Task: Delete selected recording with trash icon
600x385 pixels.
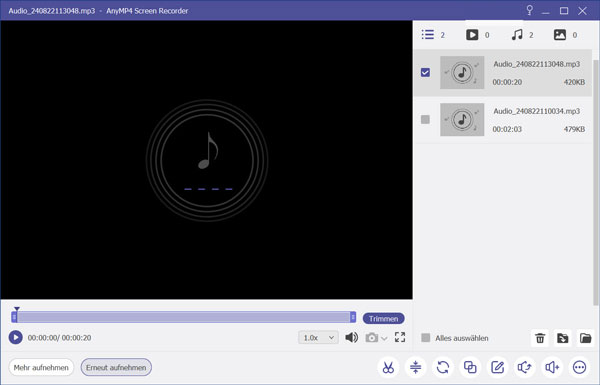Action: (x=540, y=338)
